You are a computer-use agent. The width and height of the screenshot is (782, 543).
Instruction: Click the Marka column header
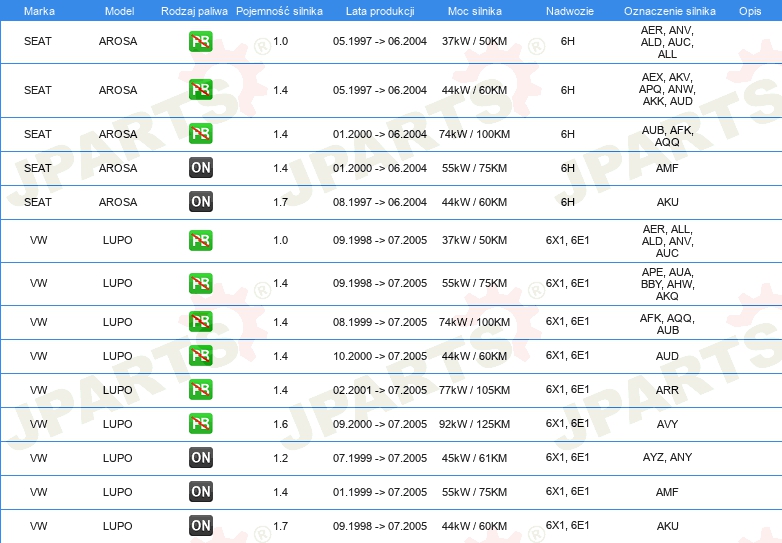(x=39, y=11)
